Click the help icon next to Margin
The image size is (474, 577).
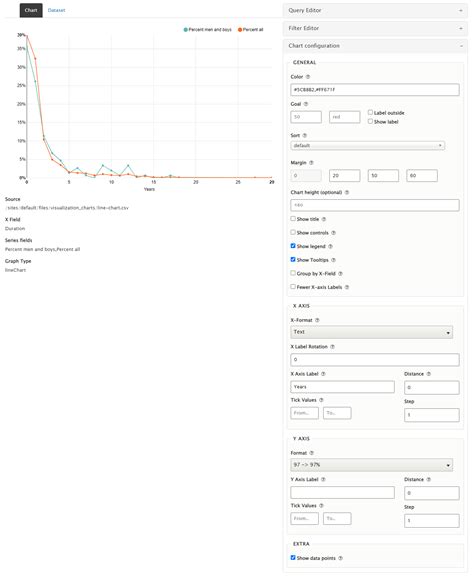tap(311, 163)
